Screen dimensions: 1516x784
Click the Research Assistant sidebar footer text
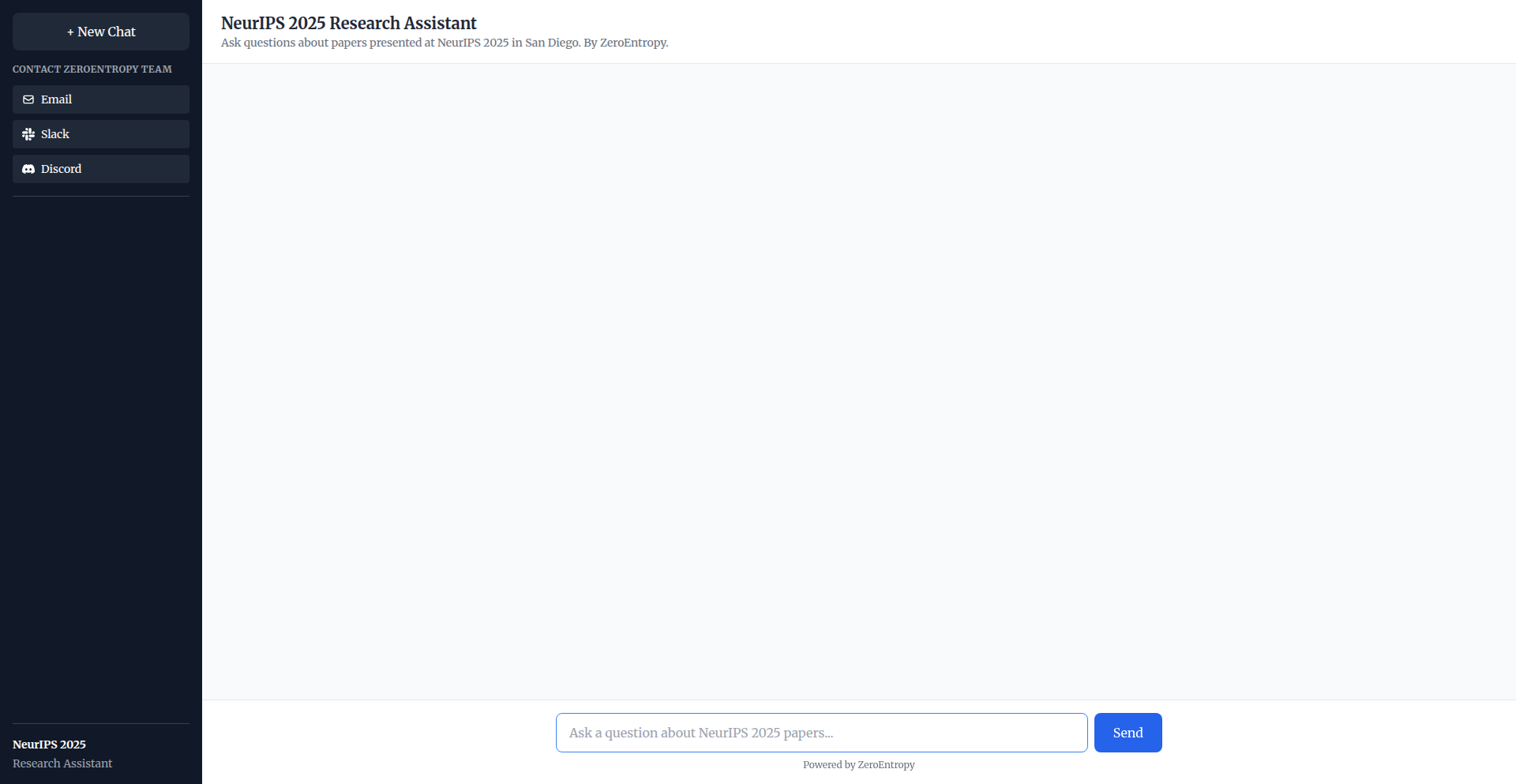click(x=62, y=763)
